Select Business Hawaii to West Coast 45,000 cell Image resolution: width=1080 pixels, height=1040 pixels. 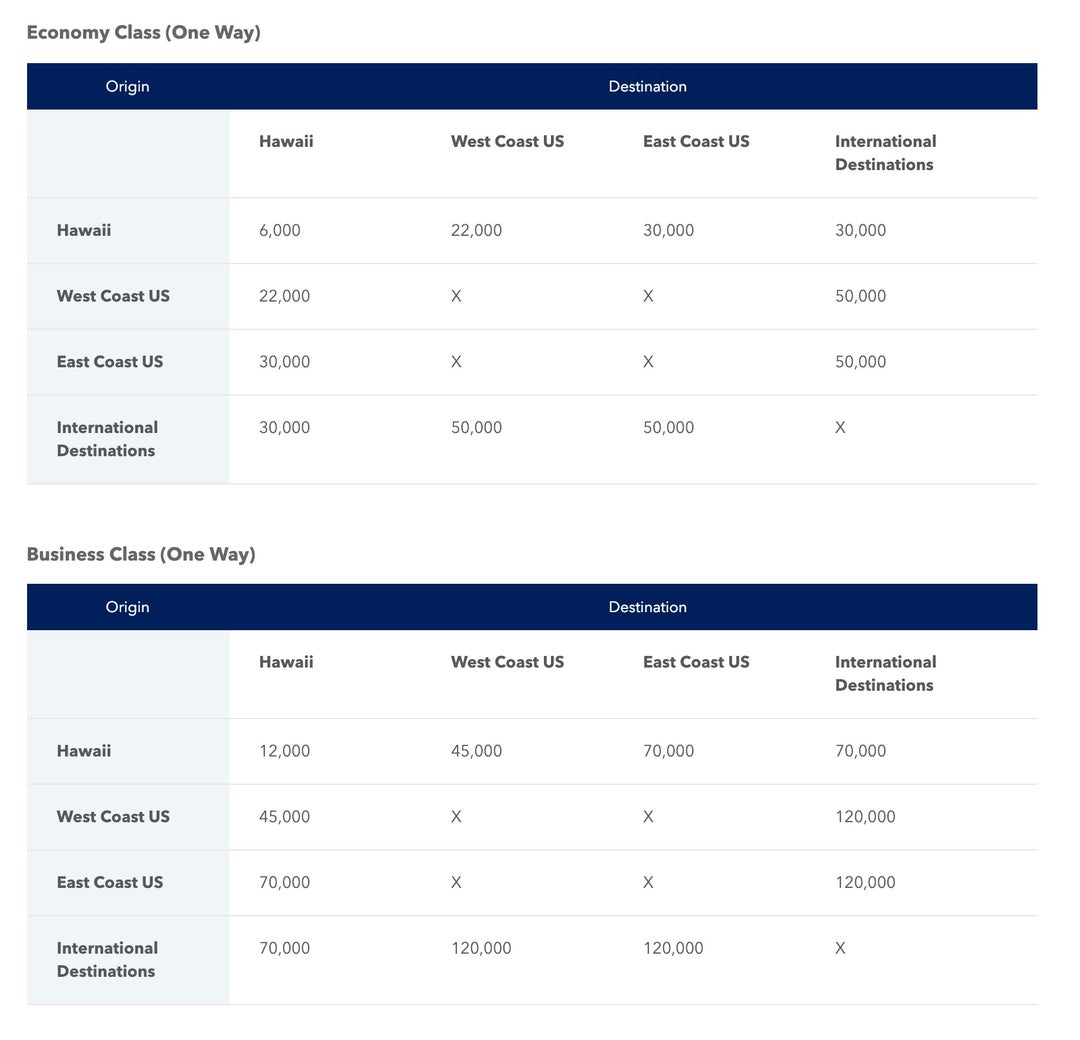(x=477, y=751)
